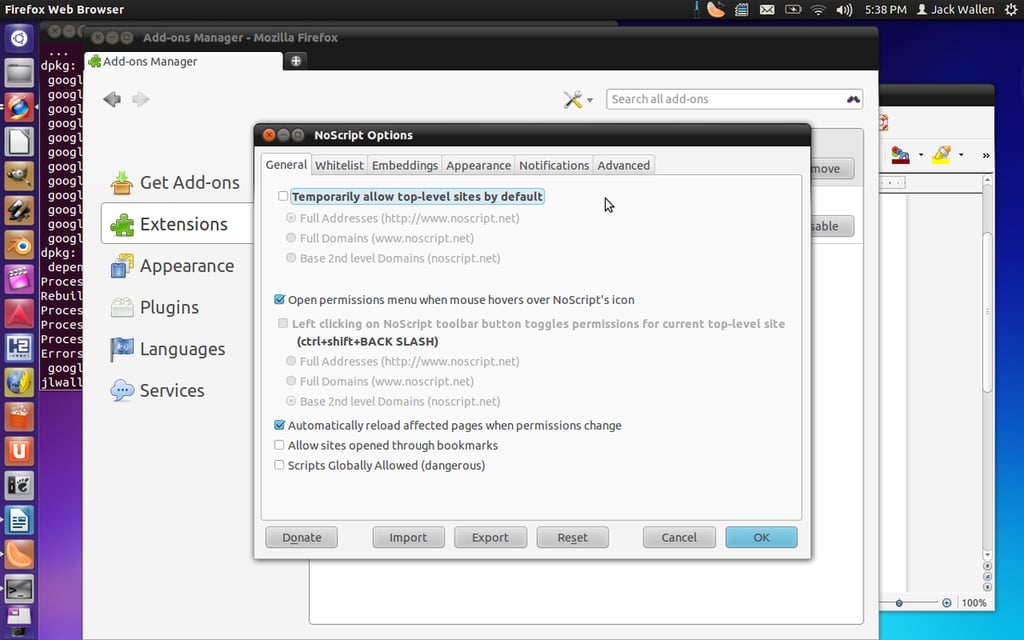This screenshot has height=640, width=1024.
Task: Open Ubuntu One launcher icon
Action: click(19, 451)
